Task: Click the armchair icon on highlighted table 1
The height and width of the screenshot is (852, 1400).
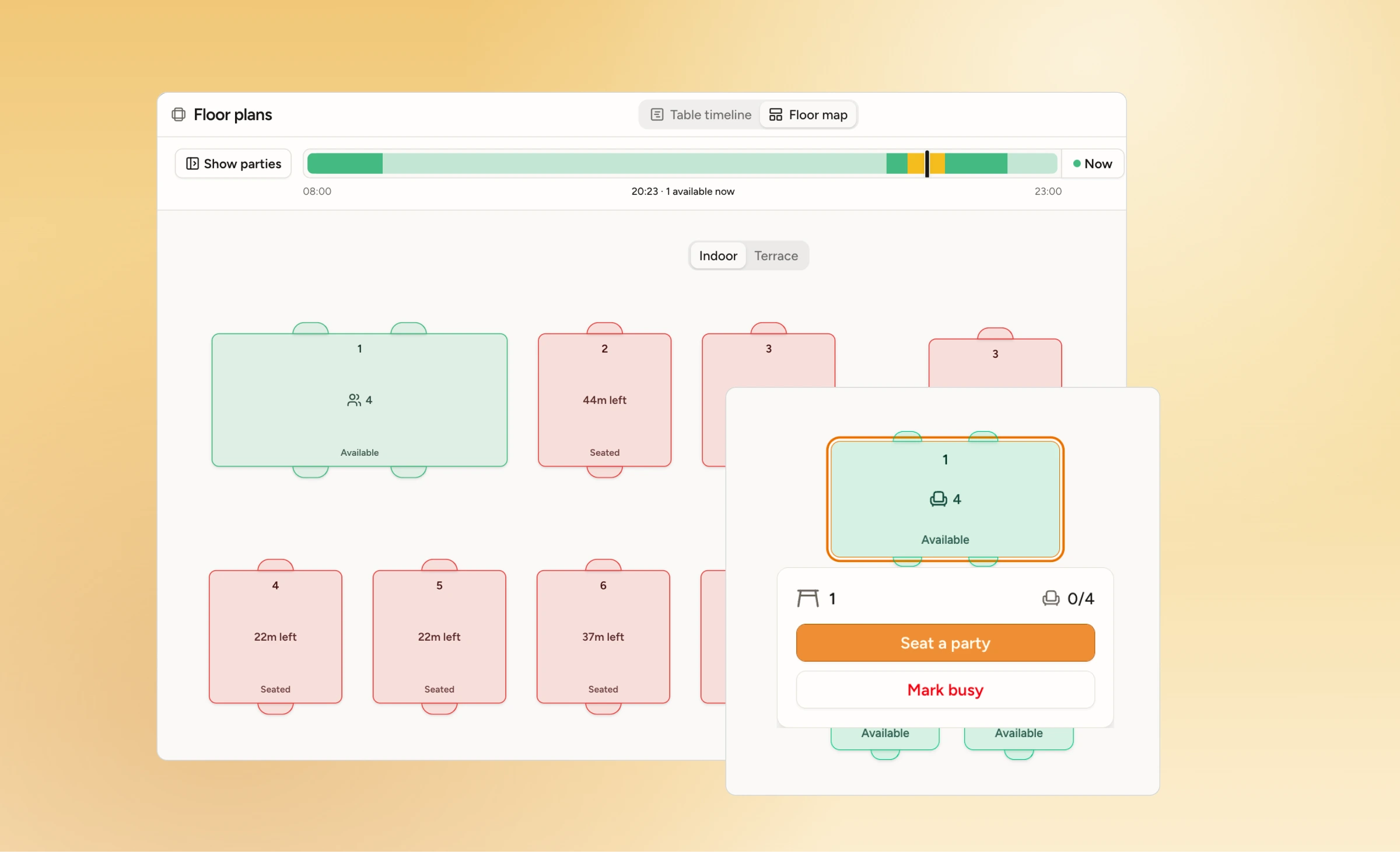Action: click(x=938, y=500)
